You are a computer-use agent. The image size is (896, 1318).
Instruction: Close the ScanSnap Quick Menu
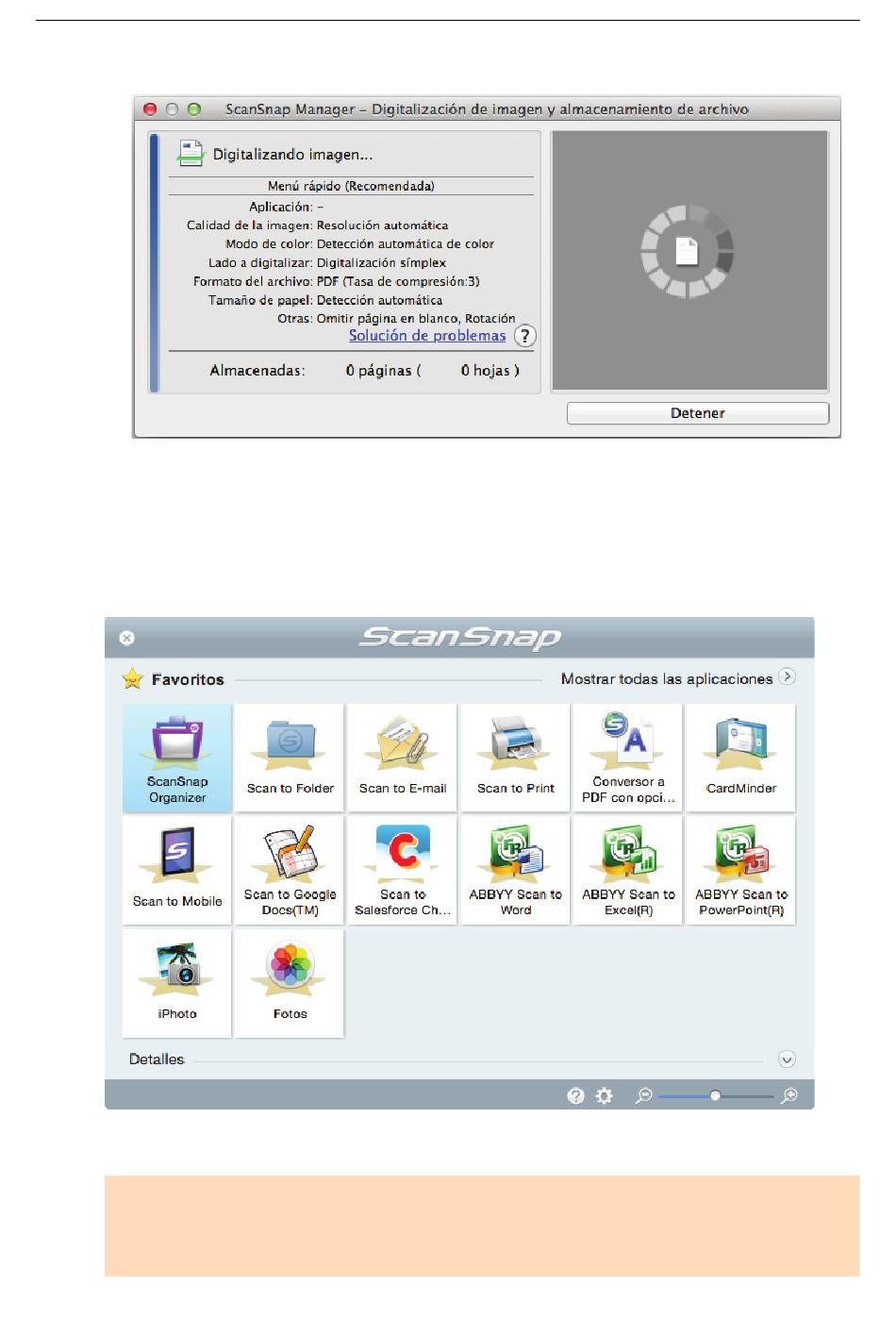point(127,638)
